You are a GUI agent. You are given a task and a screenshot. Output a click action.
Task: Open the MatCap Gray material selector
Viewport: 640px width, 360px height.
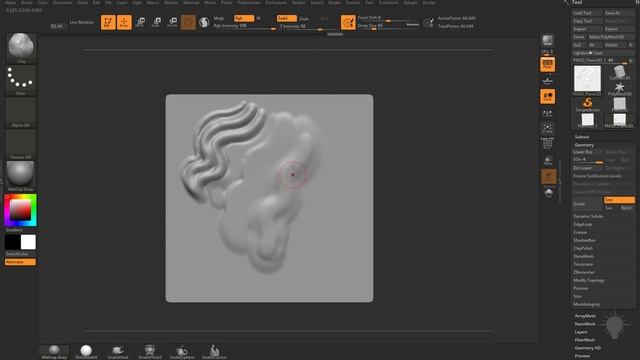21,176
